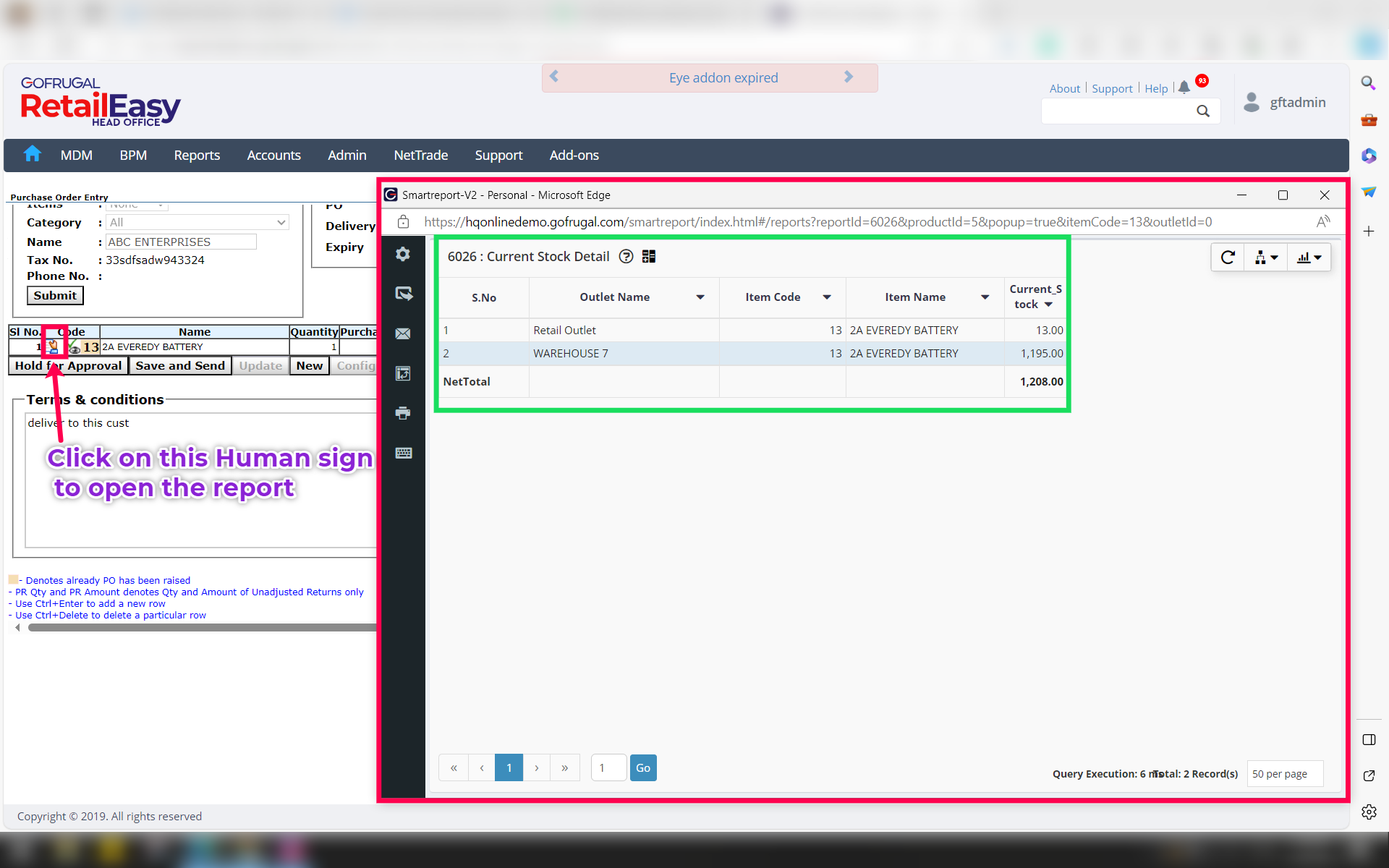The image size is (1389, 868).
Task: Click the Support link at top right
Action: pos(1112,88)
